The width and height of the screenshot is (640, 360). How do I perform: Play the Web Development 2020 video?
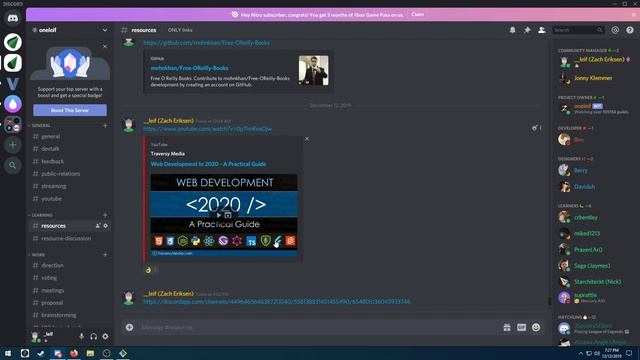(219, 215)
